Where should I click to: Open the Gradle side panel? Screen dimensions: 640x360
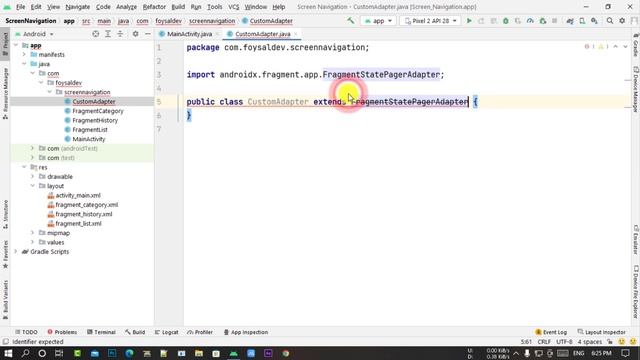(x=636, y=46)
